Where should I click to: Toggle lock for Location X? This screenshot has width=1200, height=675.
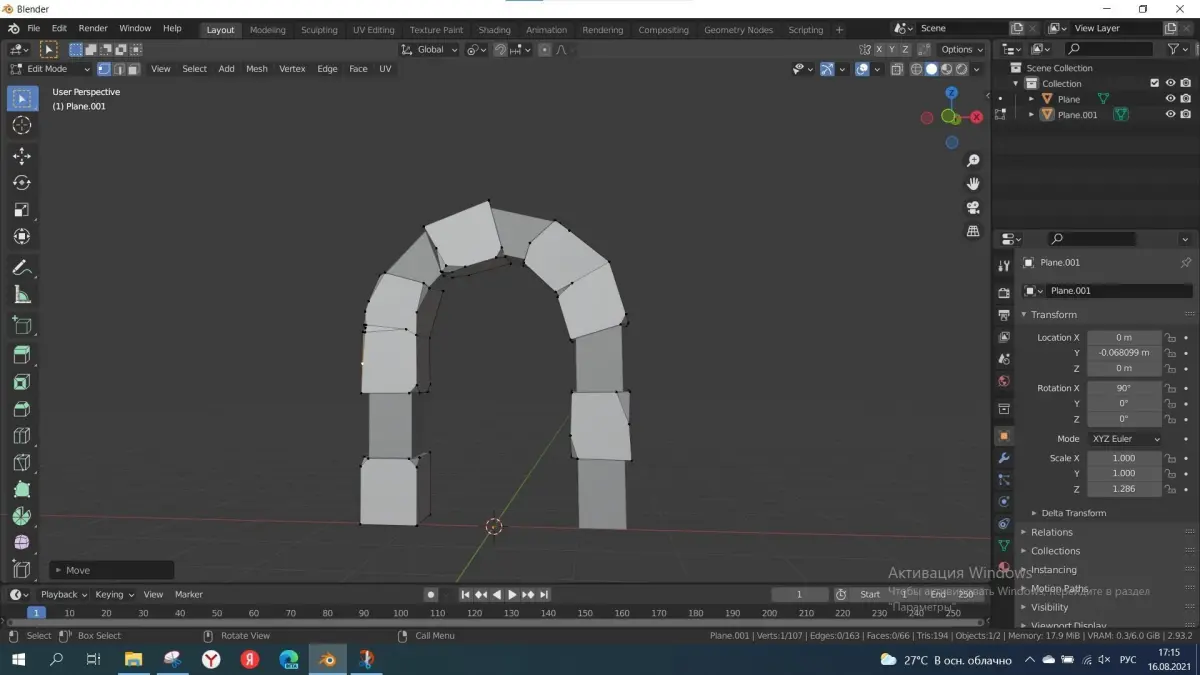(x=1170, y=338)
